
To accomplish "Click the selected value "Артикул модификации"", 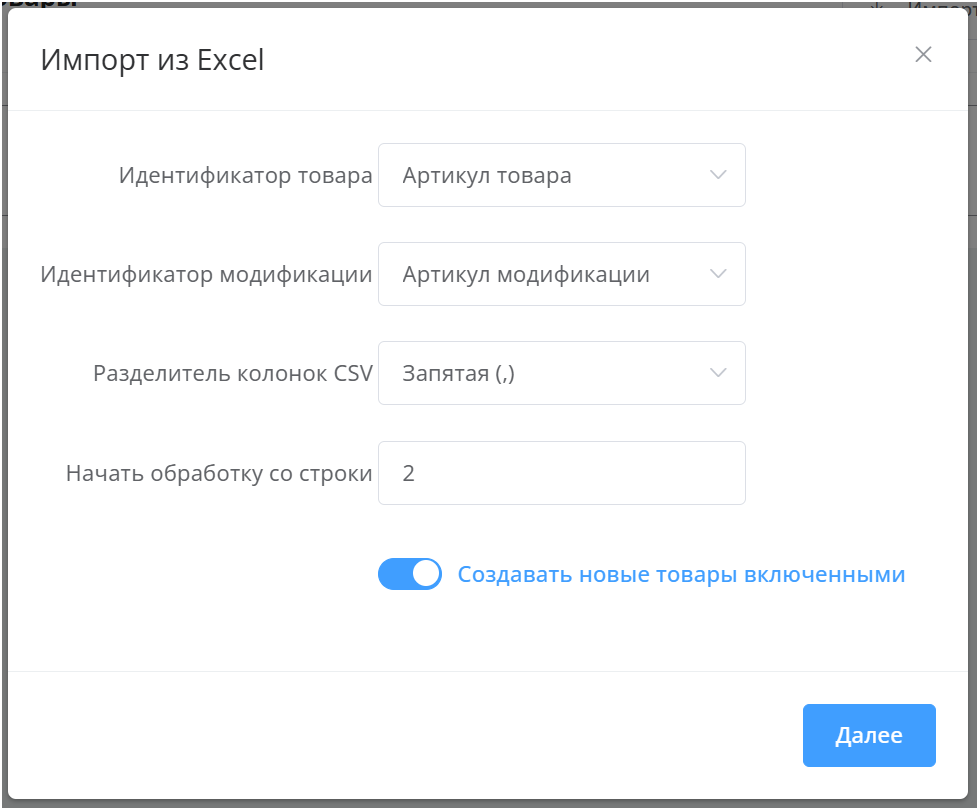I will 526,275.
